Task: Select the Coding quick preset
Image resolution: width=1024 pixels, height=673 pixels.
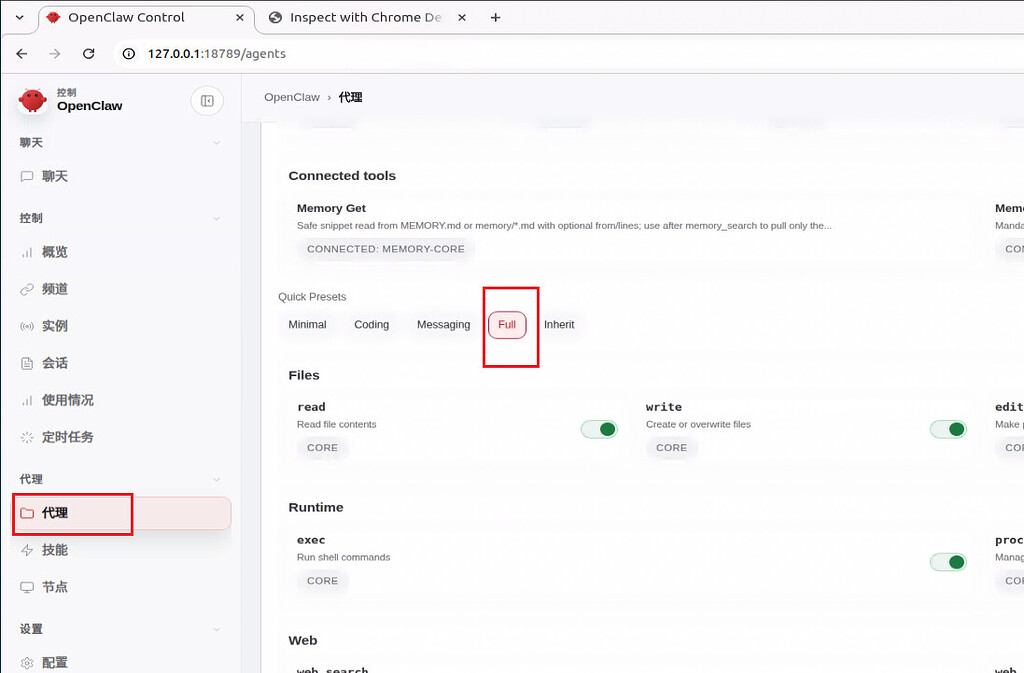Action: 372,325
